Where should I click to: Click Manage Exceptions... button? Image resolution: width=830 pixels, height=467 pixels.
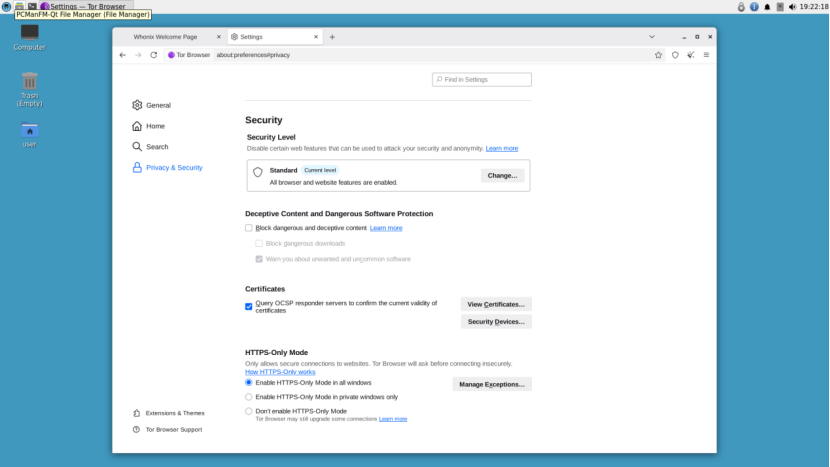click(492, 384)
